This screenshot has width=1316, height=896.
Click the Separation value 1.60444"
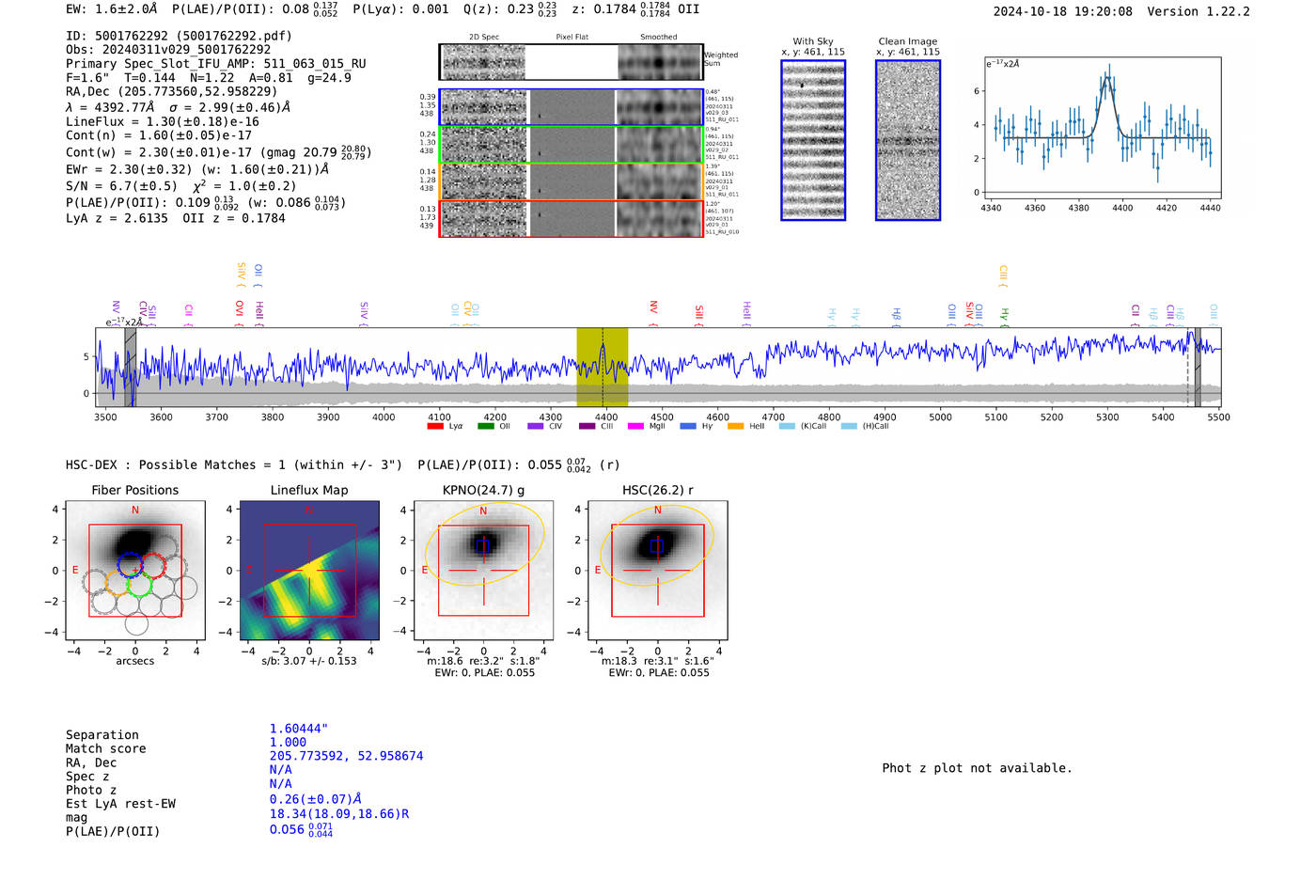click(299, 729)
